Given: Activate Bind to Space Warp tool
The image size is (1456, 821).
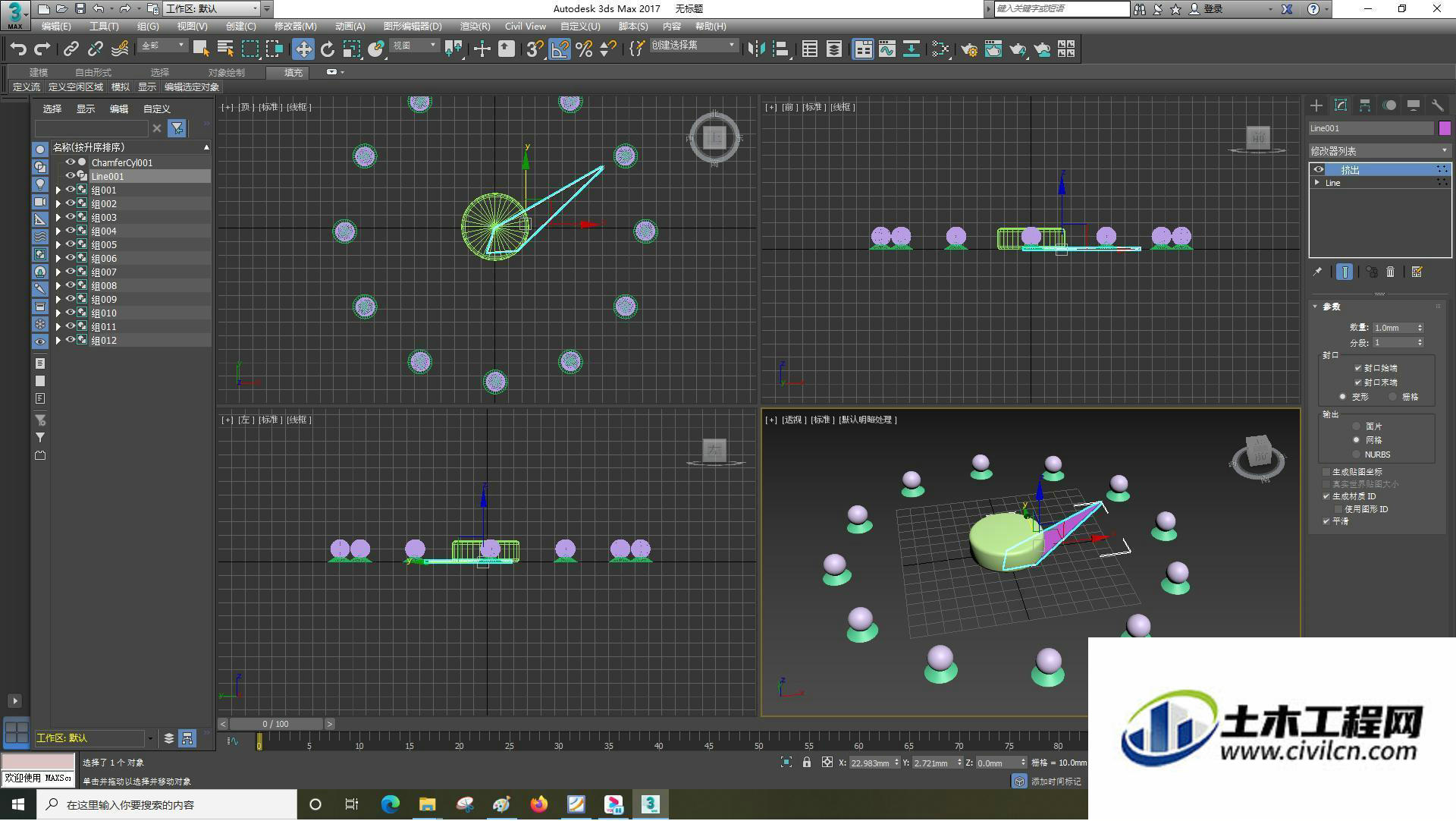Looking at the screenshot, I should (120, 49).
